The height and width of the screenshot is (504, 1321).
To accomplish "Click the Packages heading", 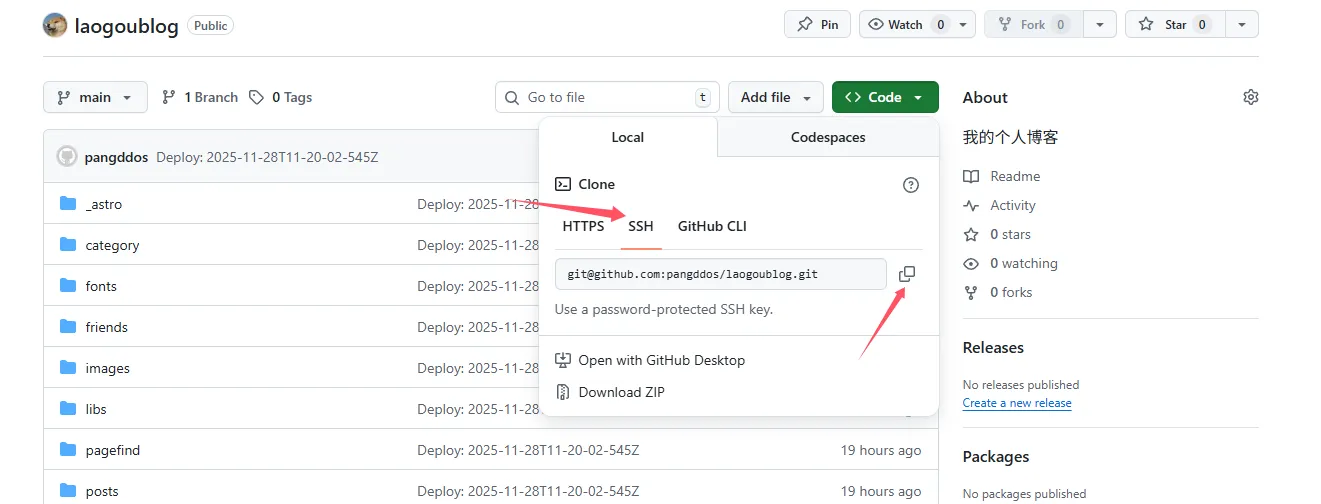I will point(996,457).
